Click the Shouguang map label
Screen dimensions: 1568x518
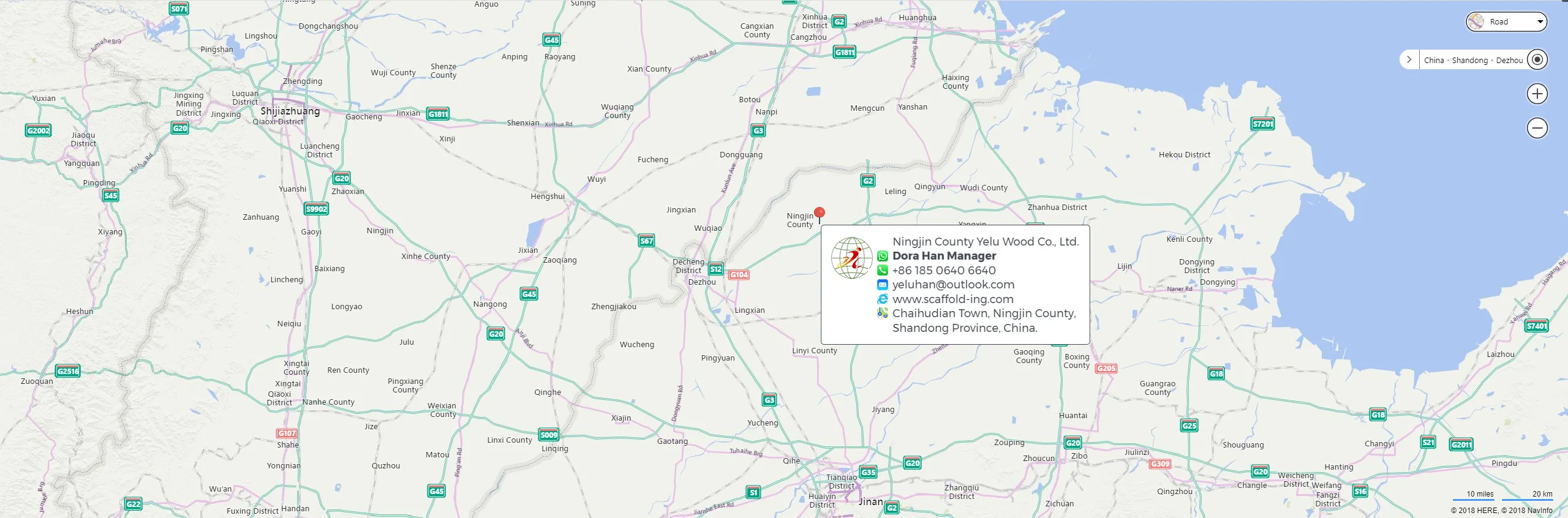point(1243,445)
